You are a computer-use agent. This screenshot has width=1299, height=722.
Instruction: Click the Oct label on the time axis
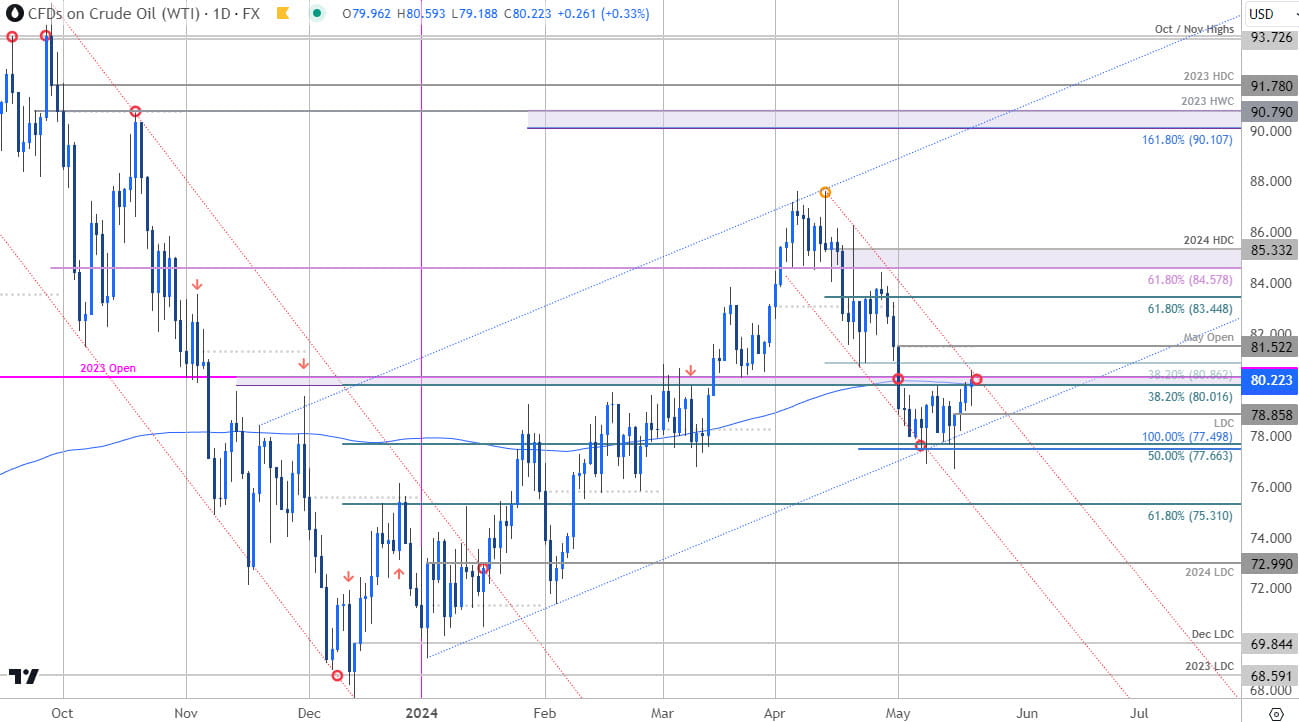click(63, 714)
